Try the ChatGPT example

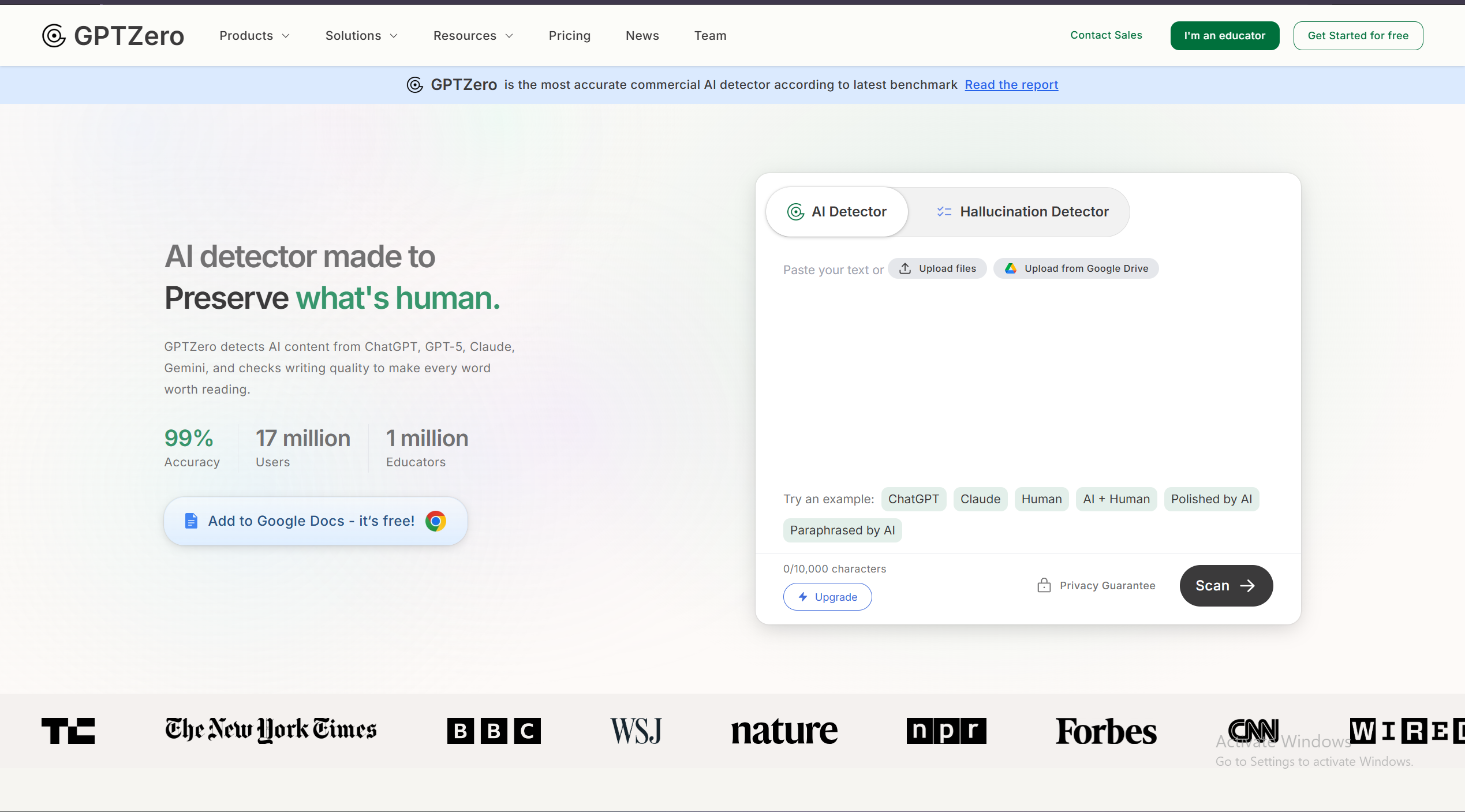point(913,499)
